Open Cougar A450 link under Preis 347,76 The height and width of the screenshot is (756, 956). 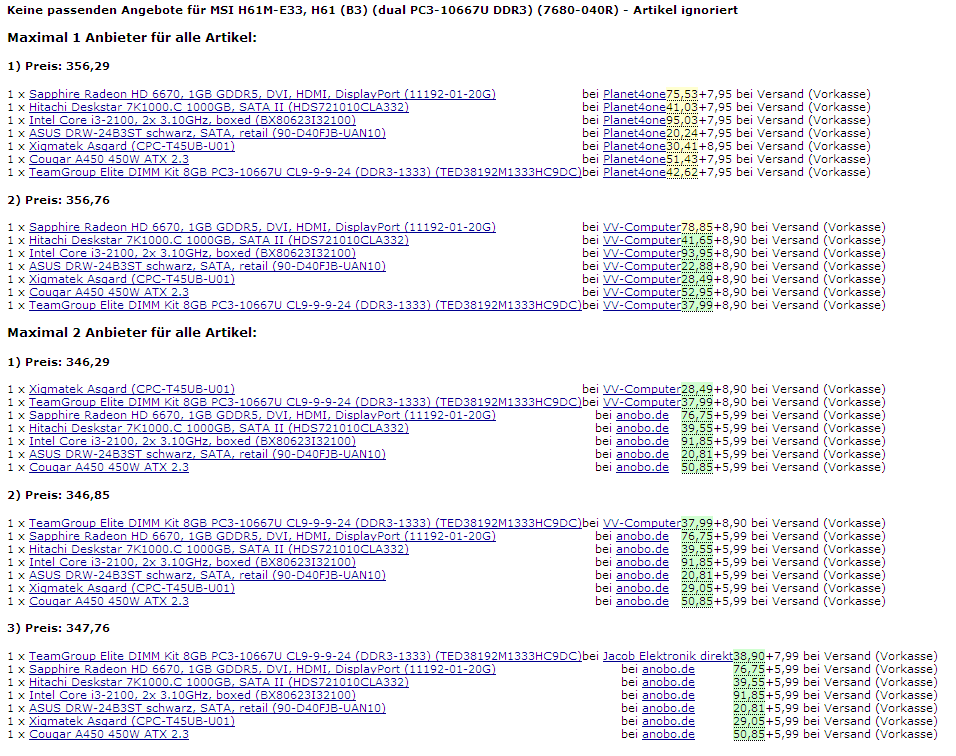point(109,734)
